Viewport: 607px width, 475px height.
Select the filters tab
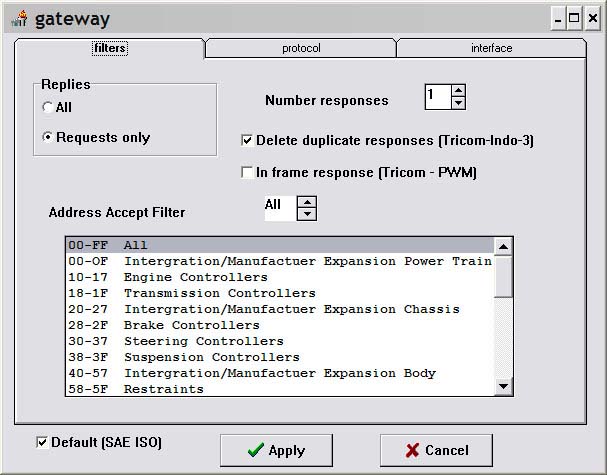[x=110, y=48]
